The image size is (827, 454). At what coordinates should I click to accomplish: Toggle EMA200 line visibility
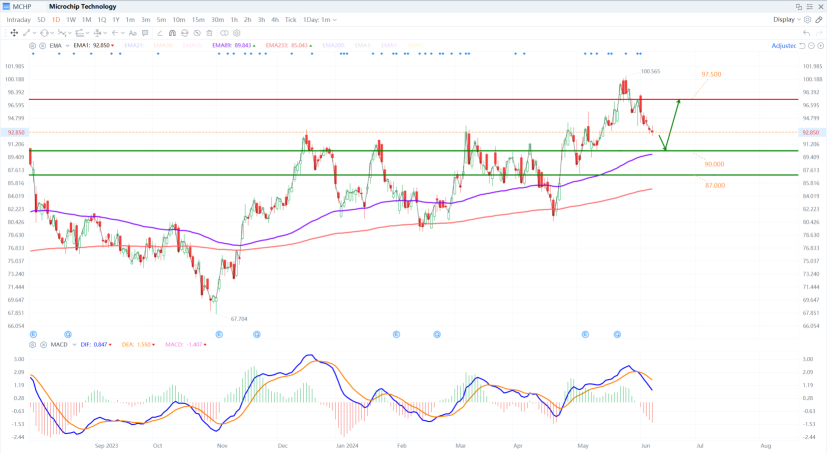click(333, 46)
